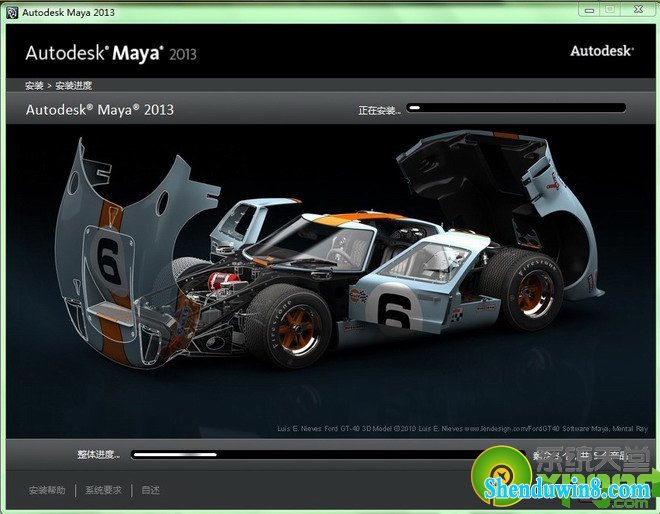
Task: Click the 安装进度 breadcrumb item
Action: [x=74, y=86]
